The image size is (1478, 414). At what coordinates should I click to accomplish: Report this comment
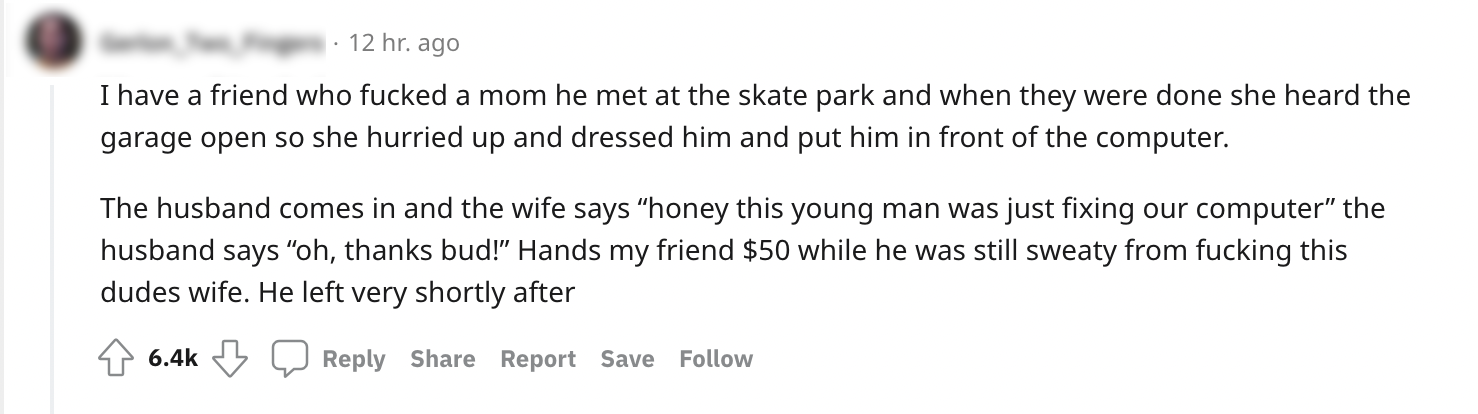click(x=538, y=359)
